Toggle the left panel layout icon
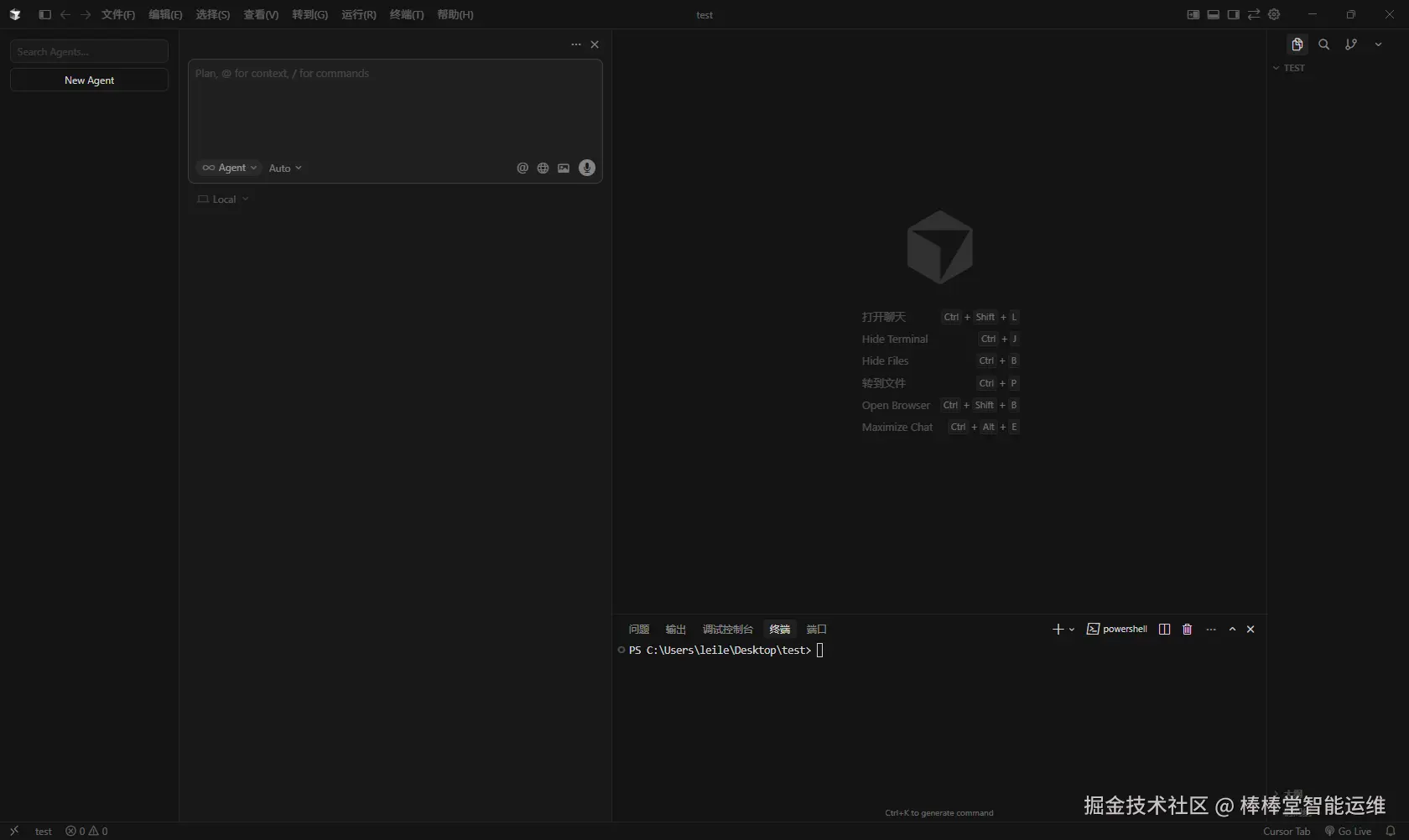 [x=1193, y=14]
